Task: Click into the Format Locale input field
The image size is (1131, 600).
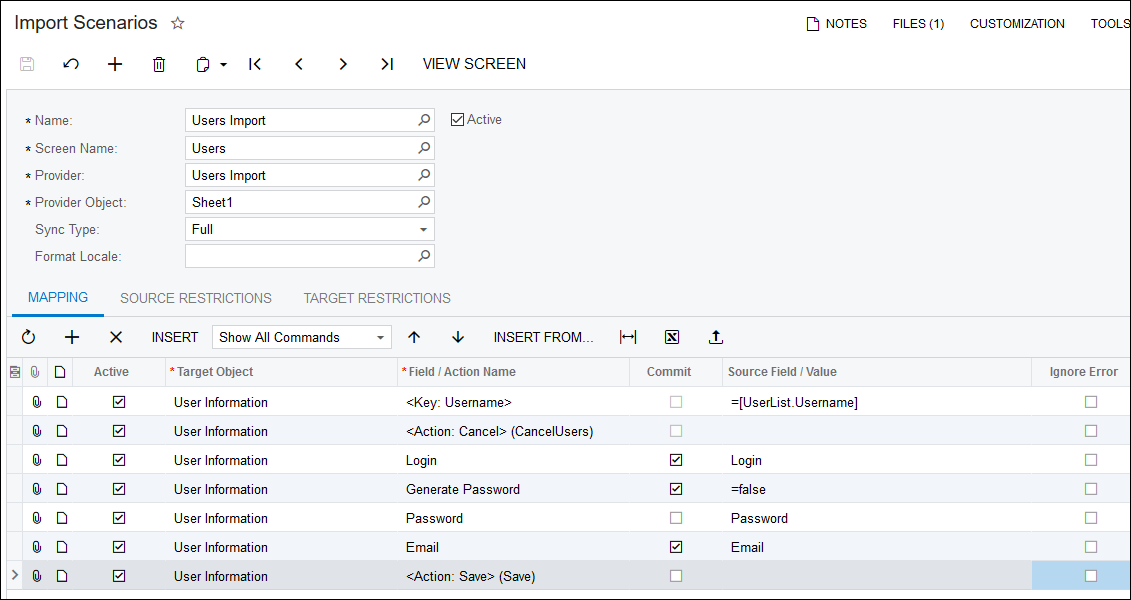Action: pos(300,257)
